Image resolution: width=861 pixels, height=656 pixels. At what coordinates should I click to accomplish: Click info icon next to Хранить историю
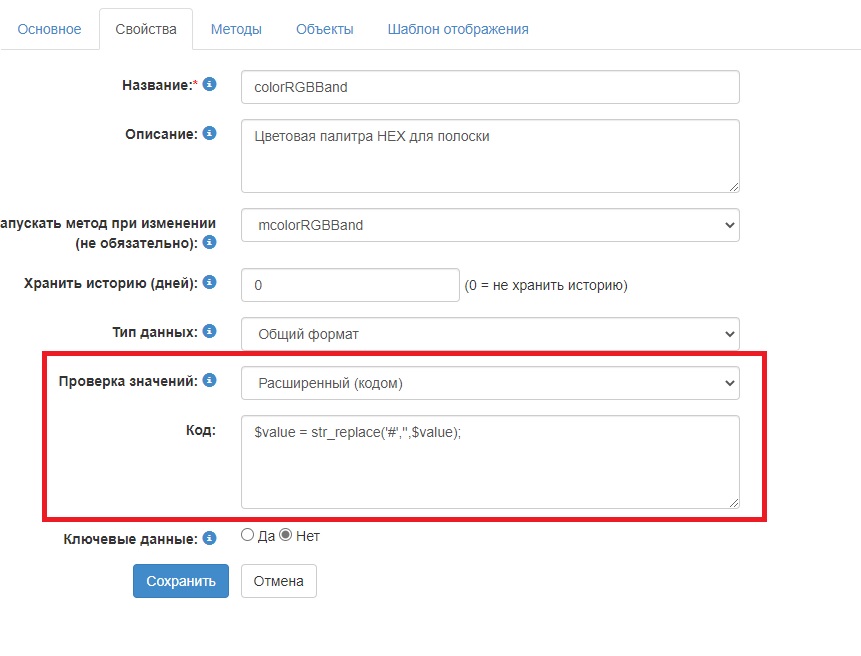(210, 283)
